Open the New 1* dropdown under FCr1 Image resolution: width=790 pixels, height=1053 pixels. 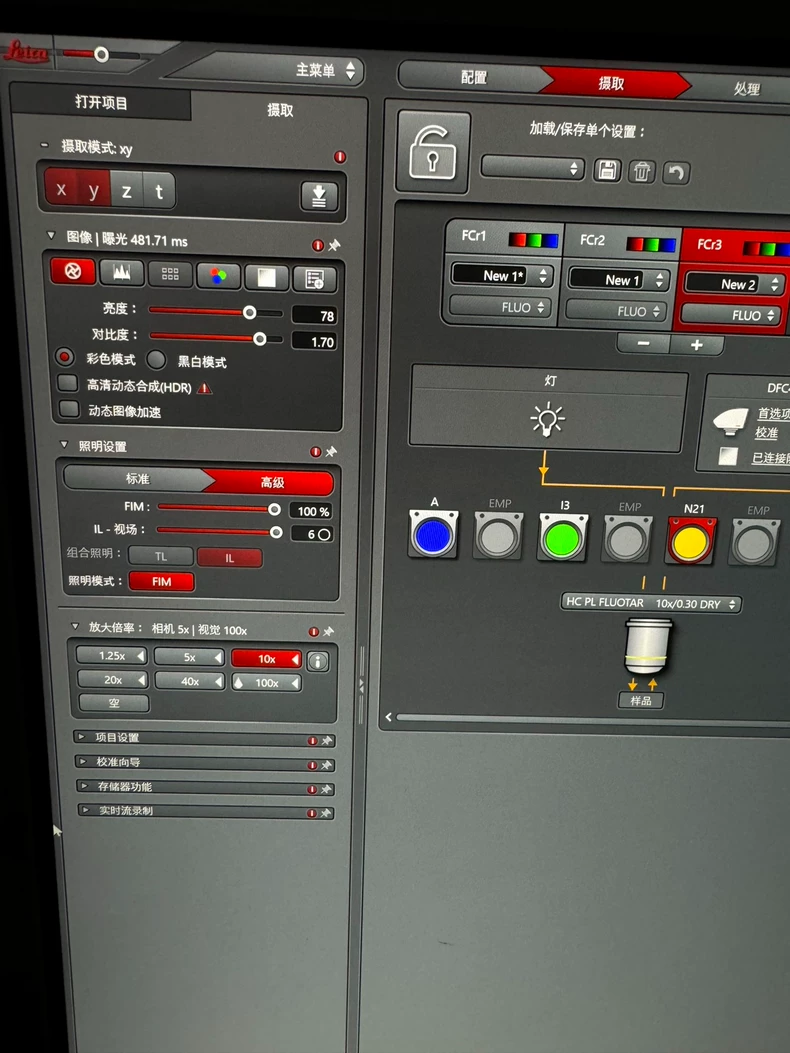(x=502, y=275)
